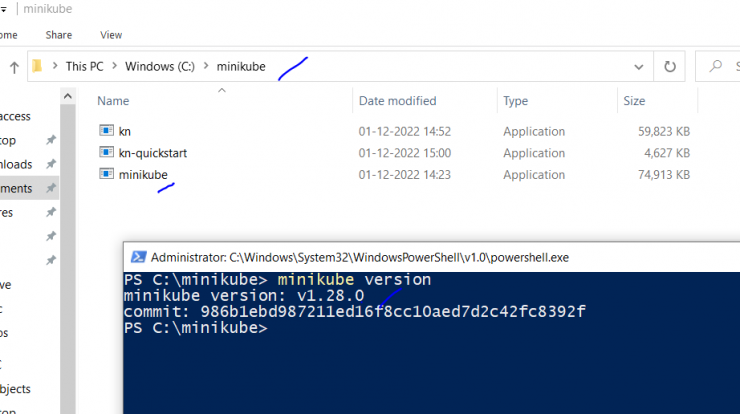
Task: Sort files by the Size column
Action: pos(634,101)
